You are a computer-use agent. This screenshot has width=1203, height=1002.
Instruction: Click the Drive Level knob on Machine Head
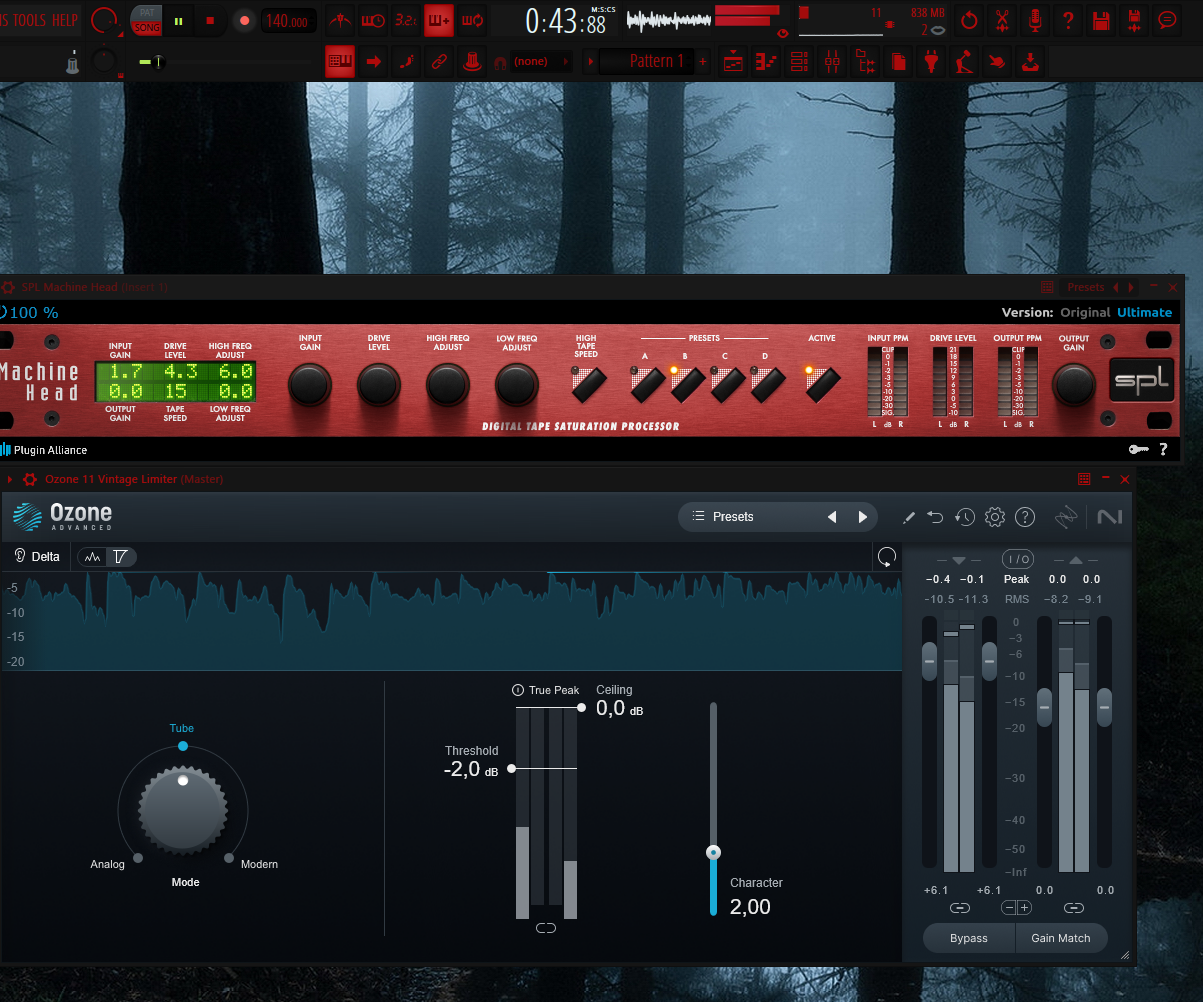click(x=379, y=385)
